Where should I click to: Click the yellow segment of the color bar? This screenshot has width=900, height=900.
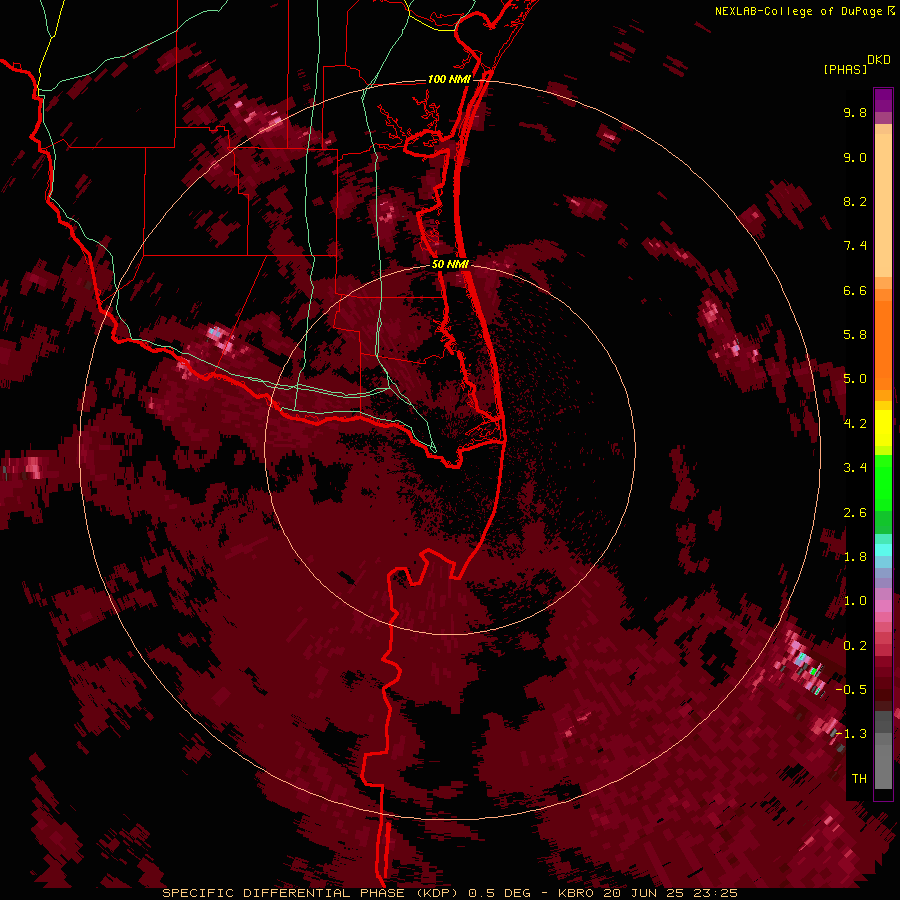coord(883,427)
